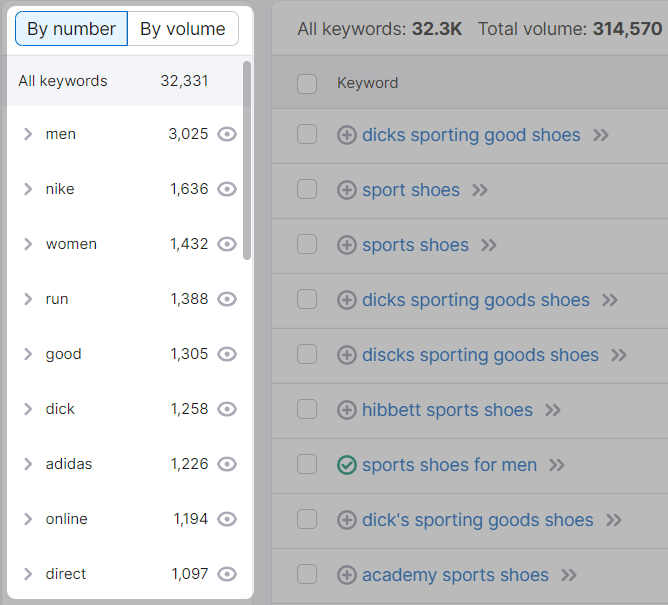This screenshot has height=605, width=668.
Task: Click the keyword groups panel scrollbar
Action: point(247,160)
